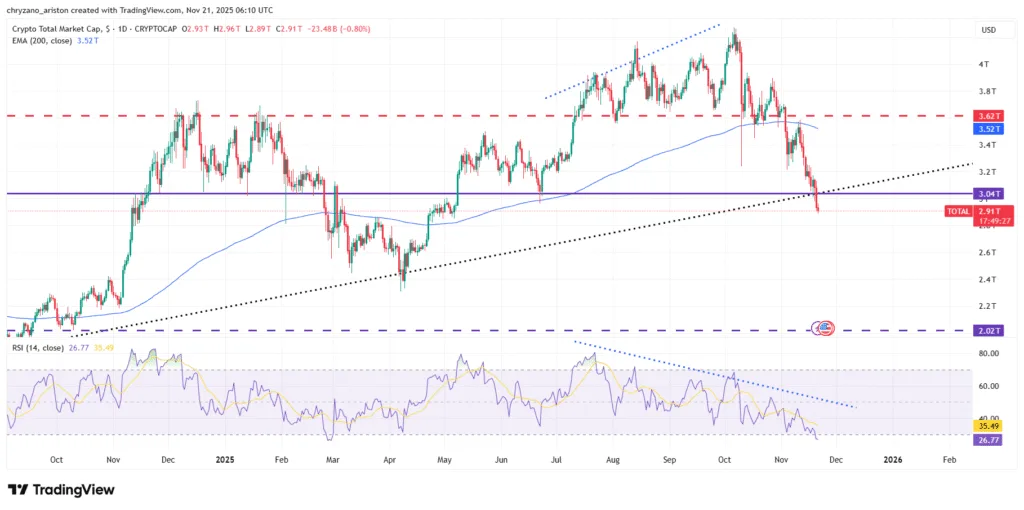Click the blue 3.52T EMA price label

pos(987,129)
